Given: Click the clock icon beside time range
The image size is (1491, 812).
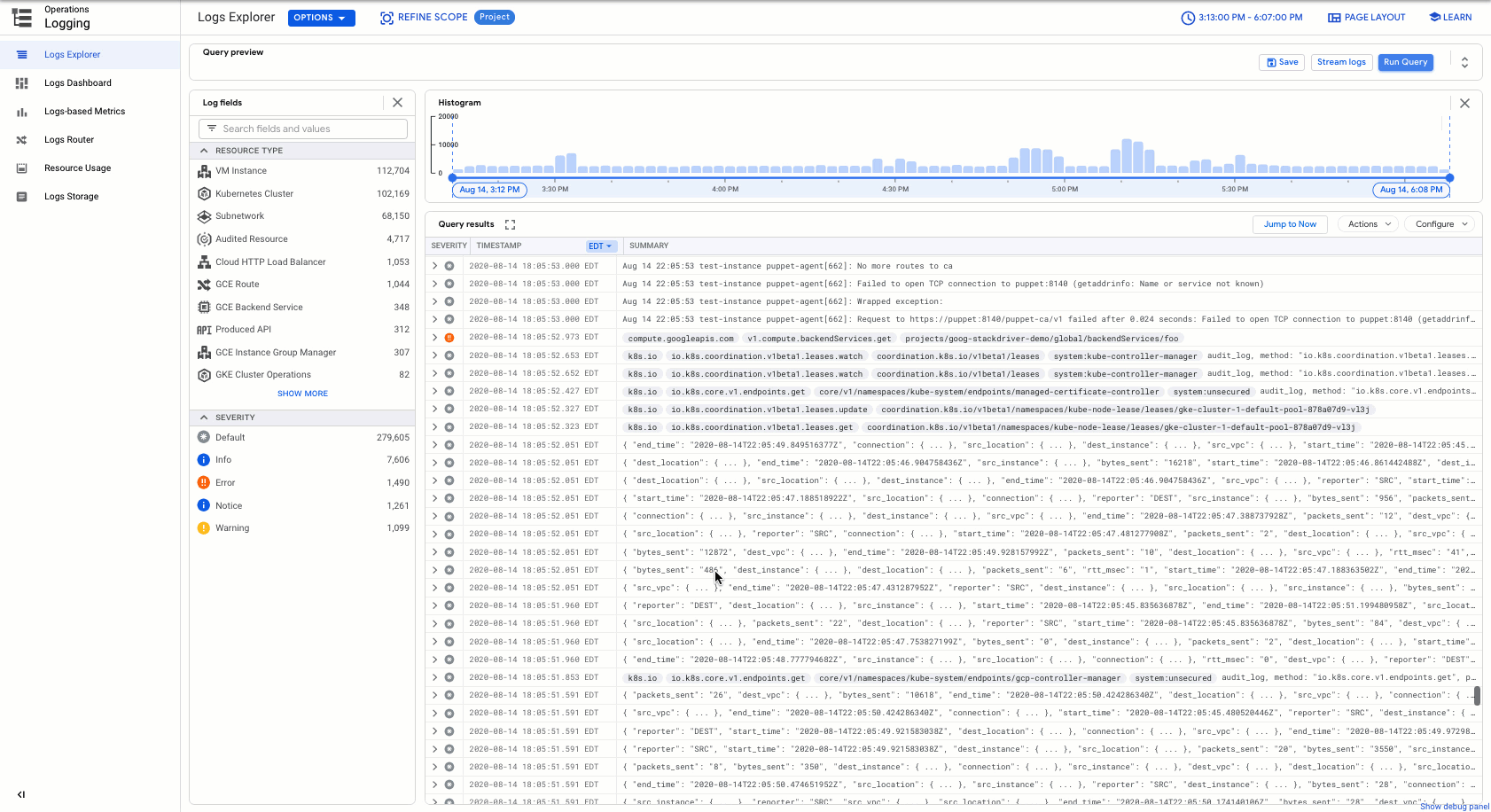Looking at the screenshot, I should point(1188,18).
